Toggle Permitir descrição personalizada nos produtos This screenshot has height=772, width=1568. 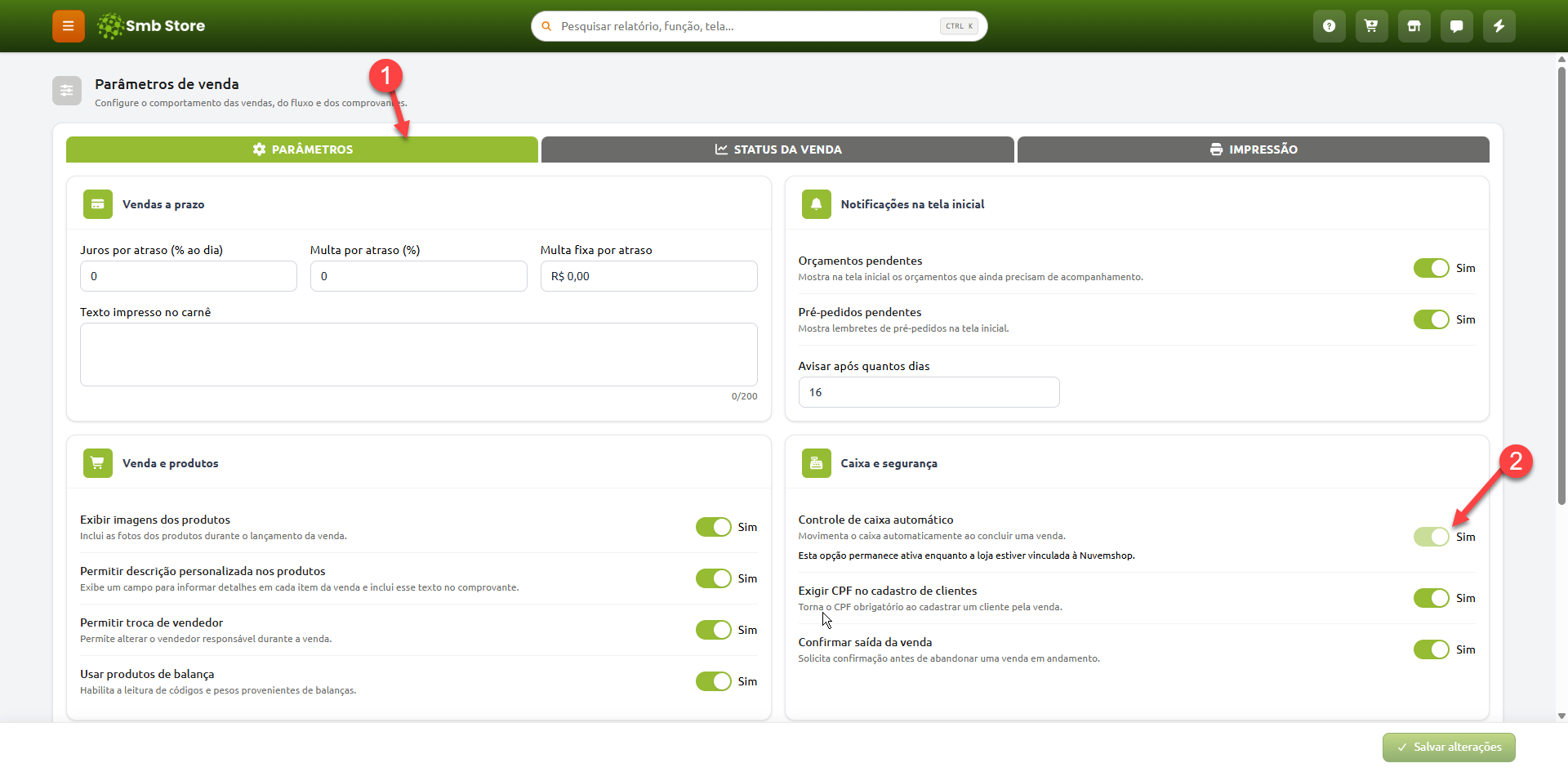point(714,578)
